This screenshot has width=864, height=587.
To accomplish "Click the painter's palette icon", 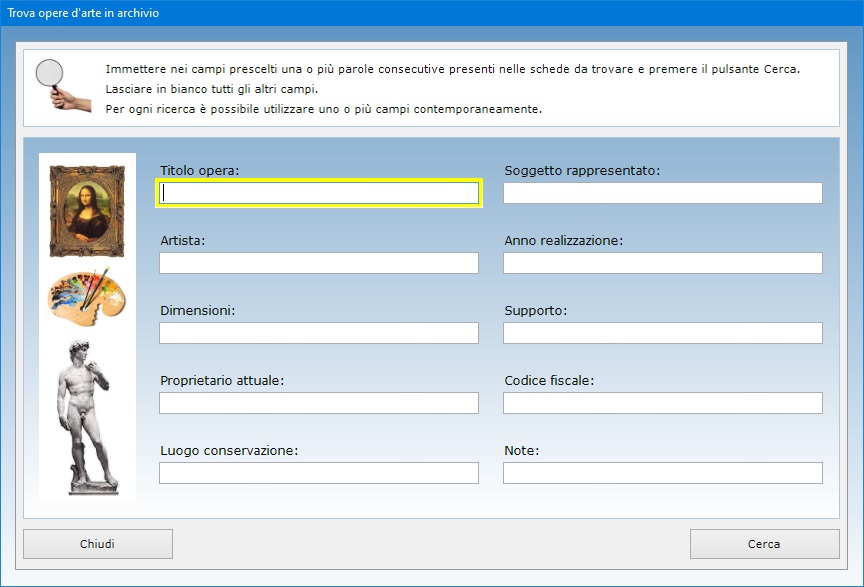I will (x=88, y=297).
